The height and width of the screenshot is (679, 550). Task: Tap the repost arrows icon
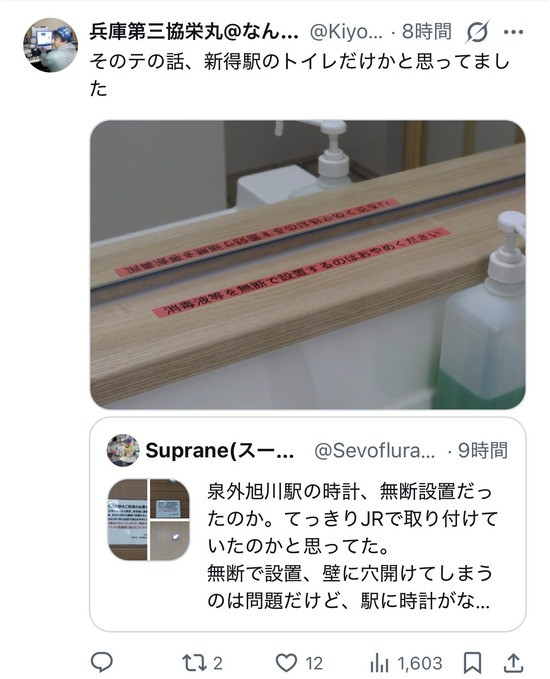point(192,663)
